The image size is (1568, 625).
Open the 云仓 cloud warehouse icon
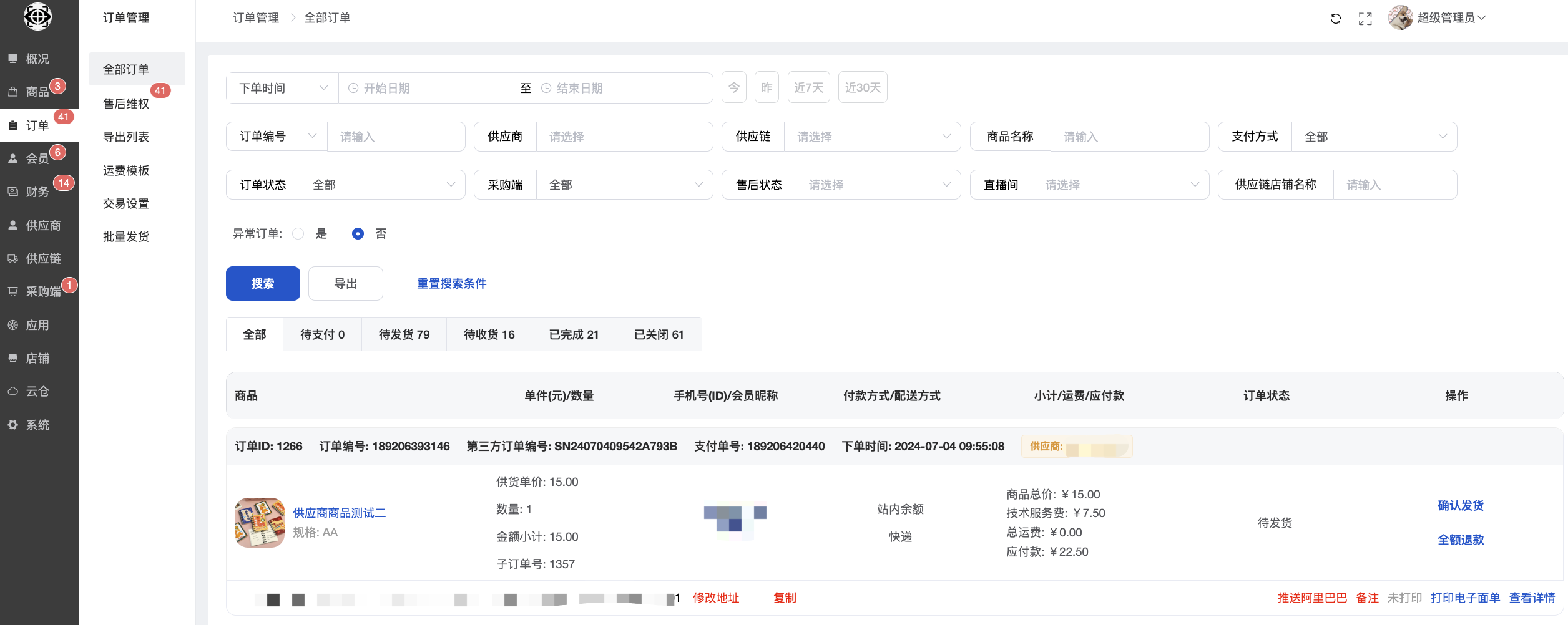pos(12,392)
